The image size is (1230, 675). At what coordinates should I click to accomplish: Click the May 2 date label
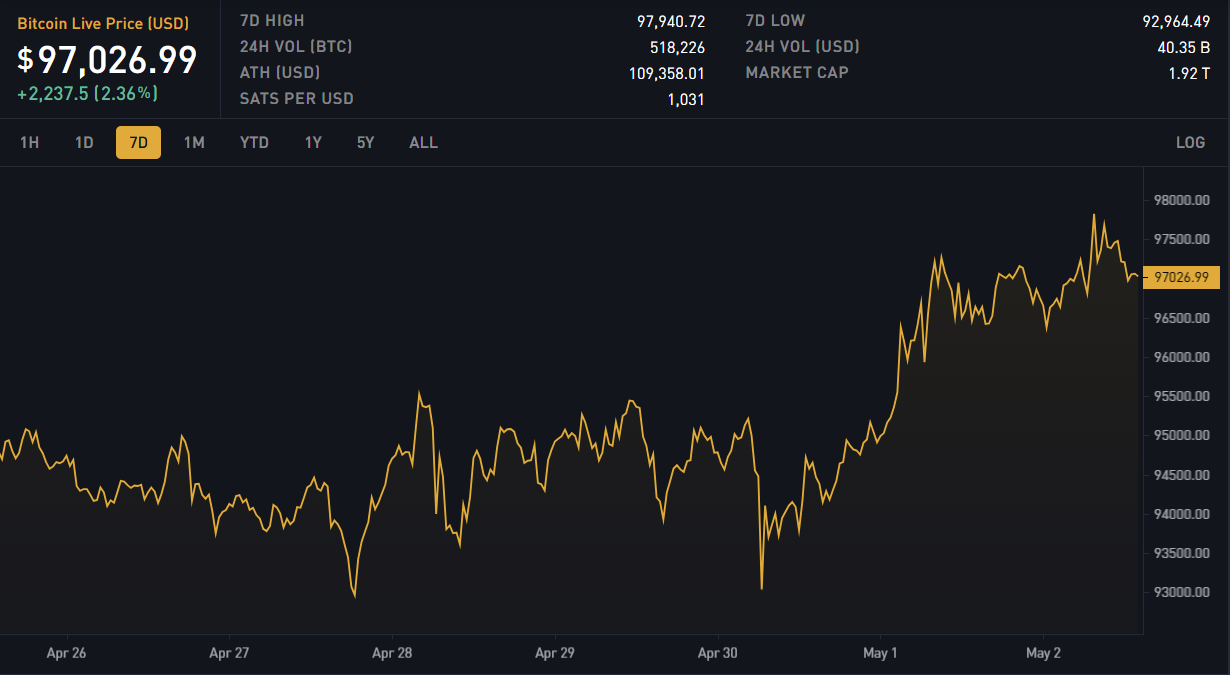1043,654
